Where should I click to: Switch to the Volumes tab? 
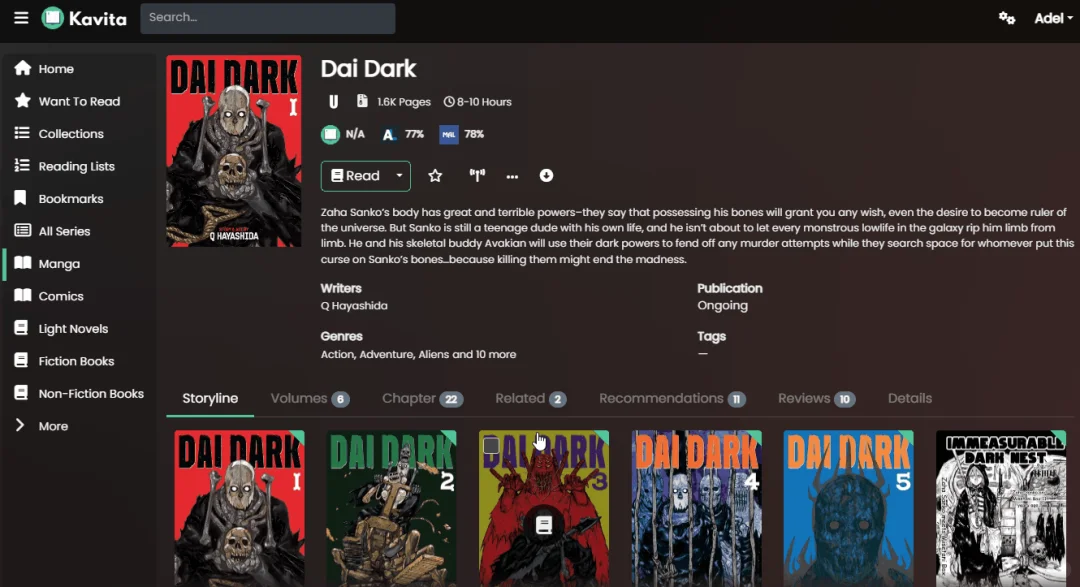[x=310, y=399]
